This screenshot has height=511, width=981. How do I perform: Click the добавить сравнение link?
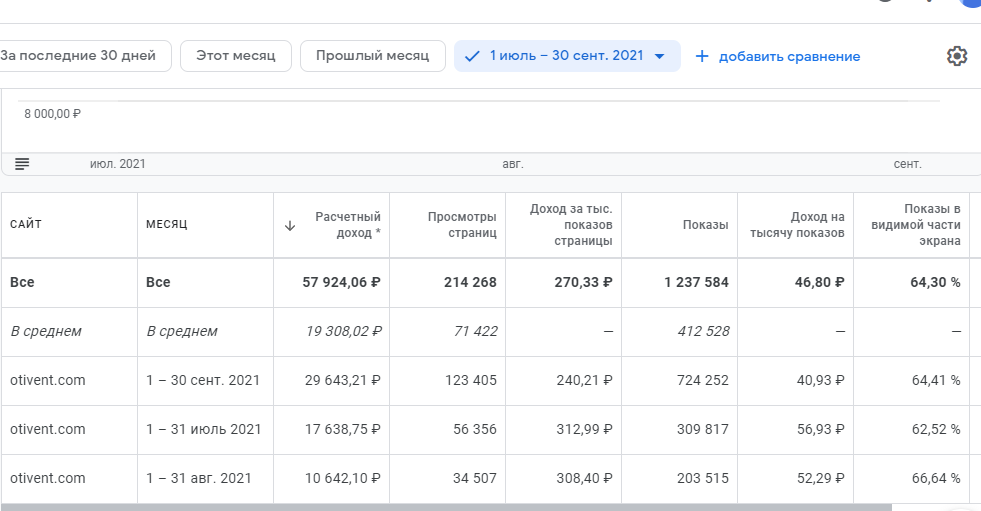pos(790,56)
